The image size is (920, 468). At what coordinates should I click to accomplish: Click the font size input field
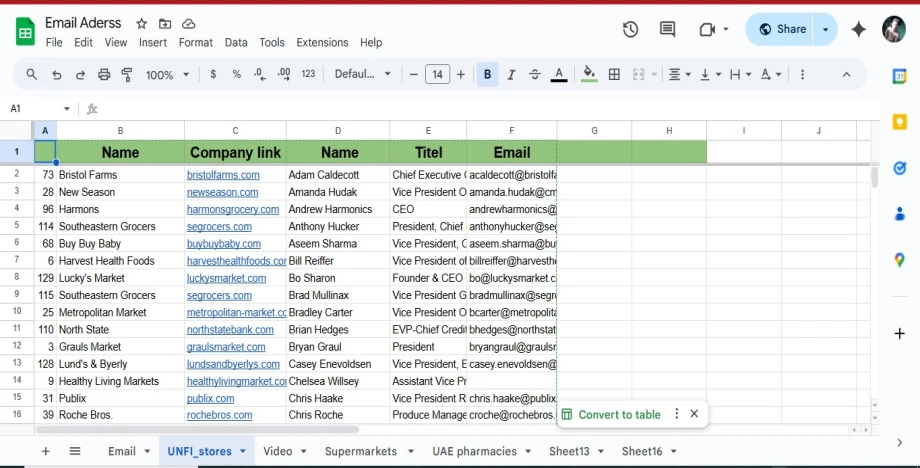point(437,74)
